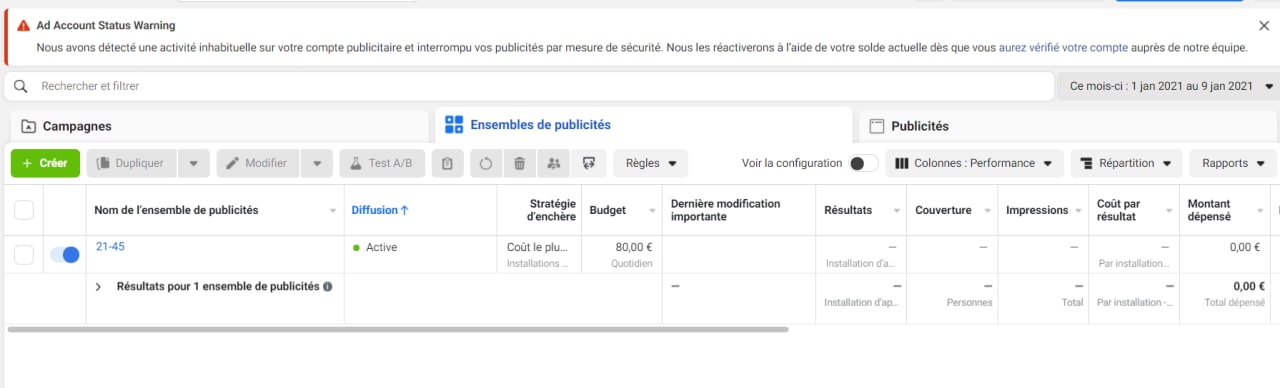The image size is (1280, 388).
Task: Toggle Voir la configuration switch
Action: (863, 163)
